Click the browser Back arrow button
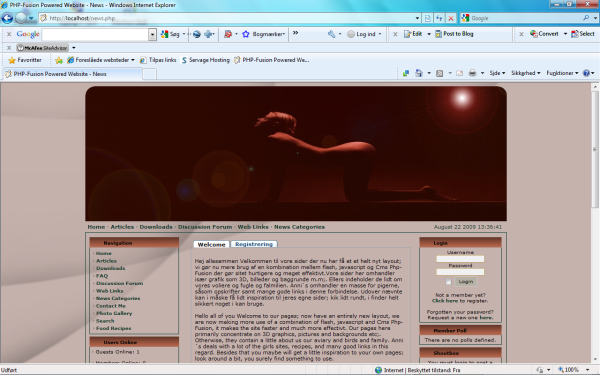The height and width of the screenshot is (375, 600). 7,18
